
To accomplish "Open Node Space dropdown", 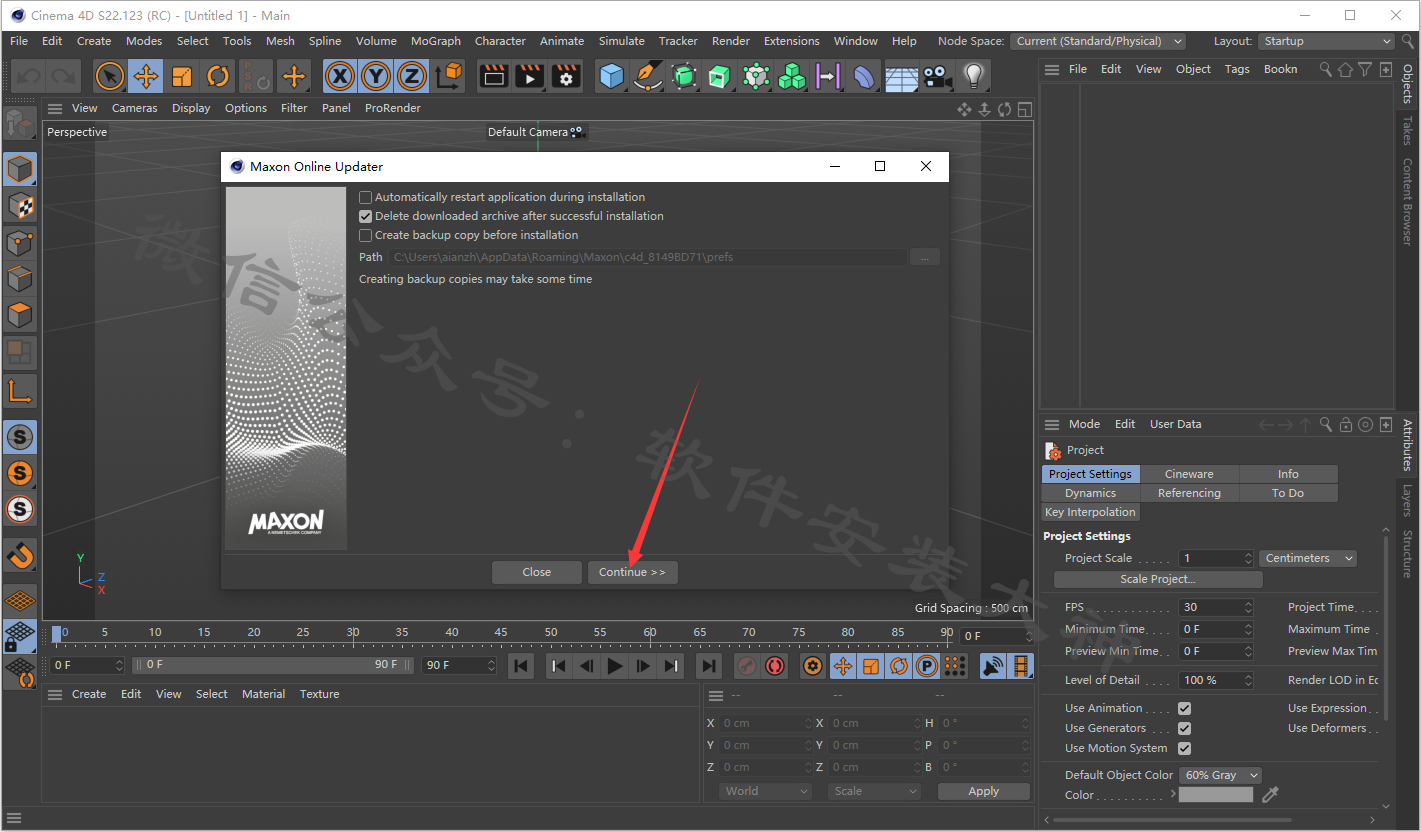I will coord(1098,41).
